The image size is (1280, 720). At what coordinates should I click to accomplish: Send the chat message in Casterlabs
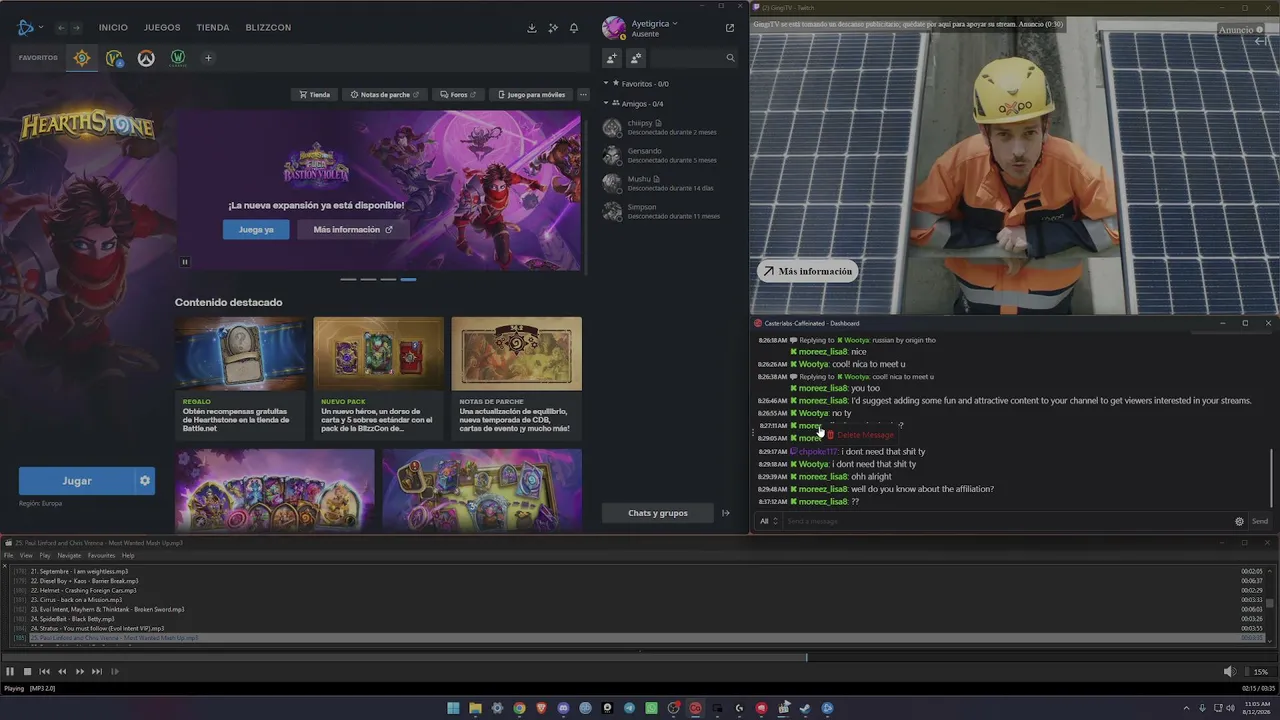[1260, 521]
